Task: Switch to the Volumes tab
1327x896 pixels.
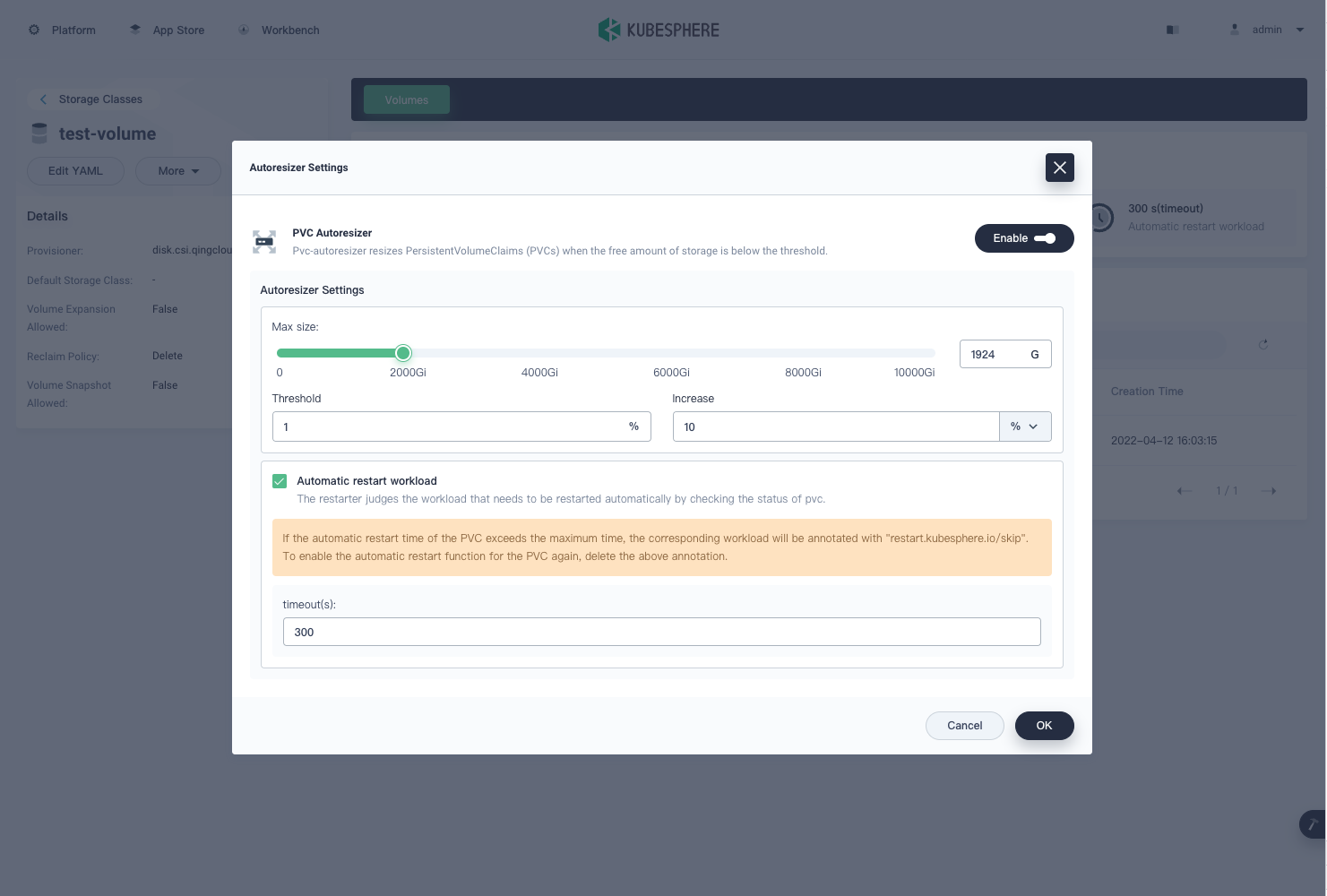Action: tap(406, 99)
